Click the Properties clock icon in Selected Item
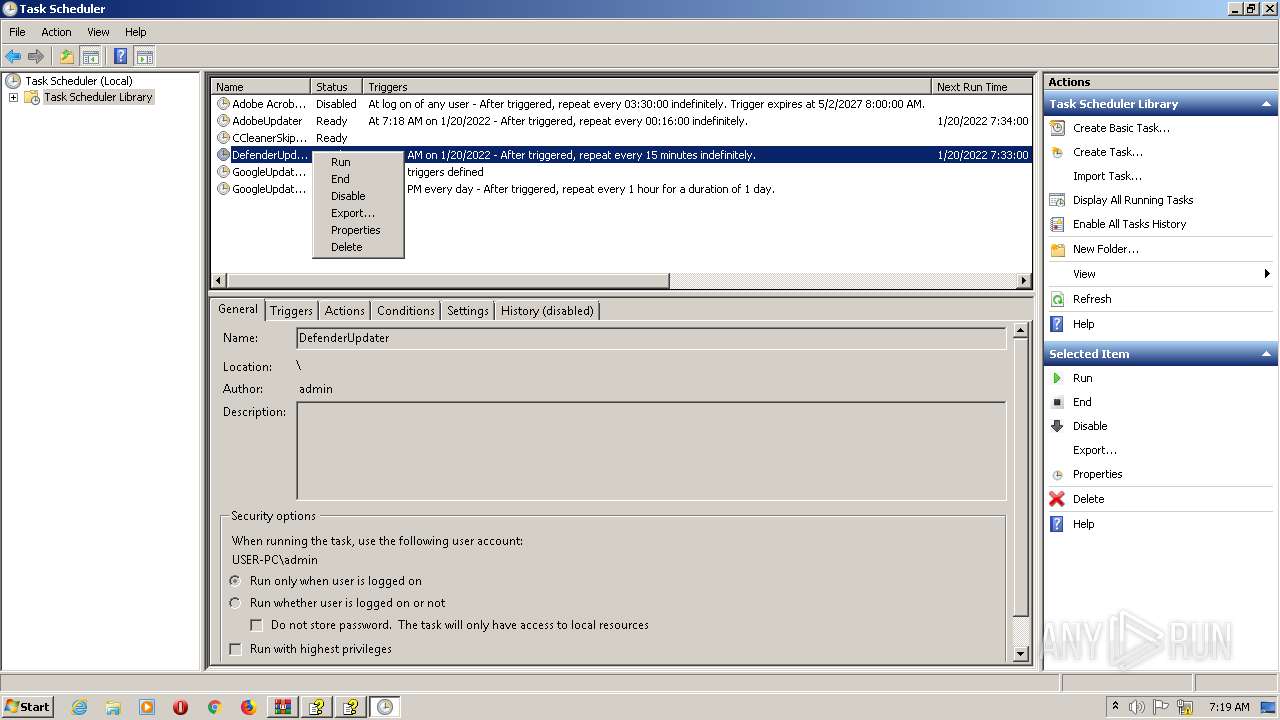 click(1057, 474)
